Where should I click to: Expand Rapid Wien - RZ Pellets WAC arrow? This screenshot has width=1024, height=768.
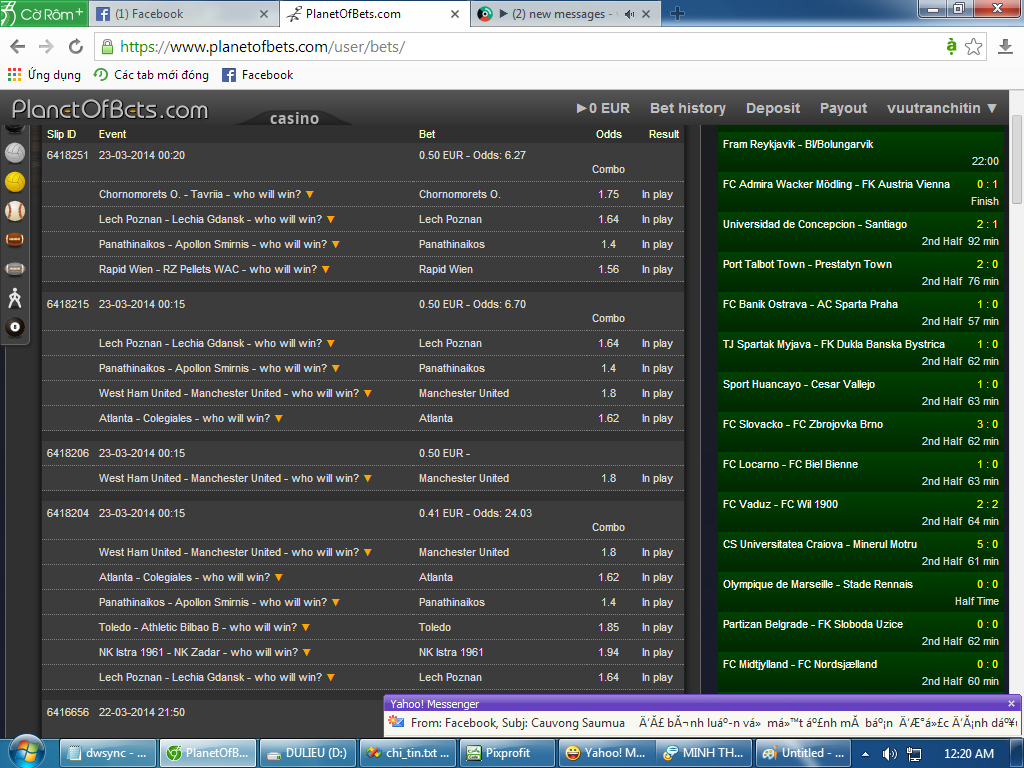(x=326, y=270)
